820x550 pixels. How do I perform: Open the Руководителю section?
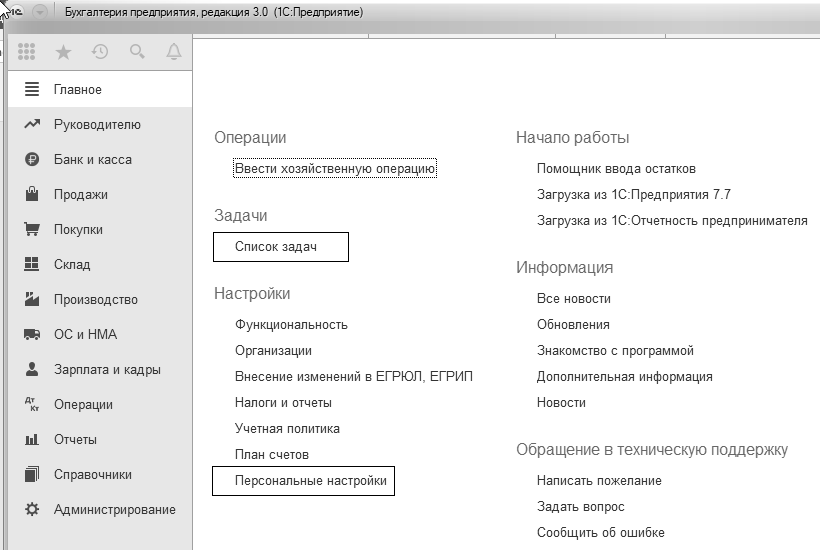tap(100, 124)
